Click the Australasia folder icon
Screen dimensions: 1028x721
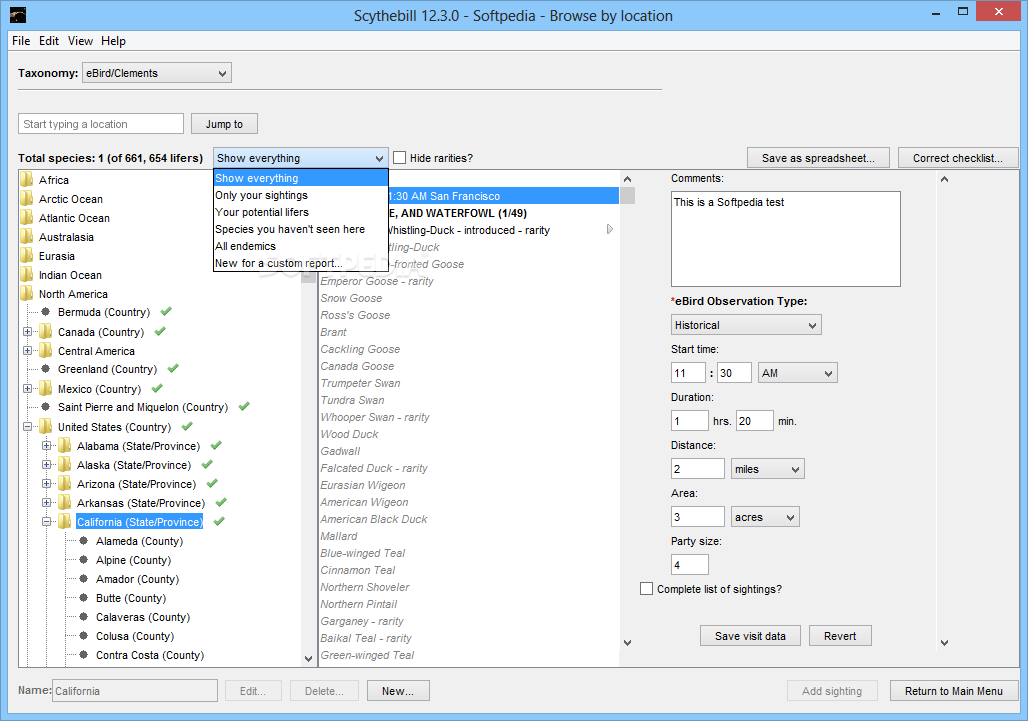(26, 237)
